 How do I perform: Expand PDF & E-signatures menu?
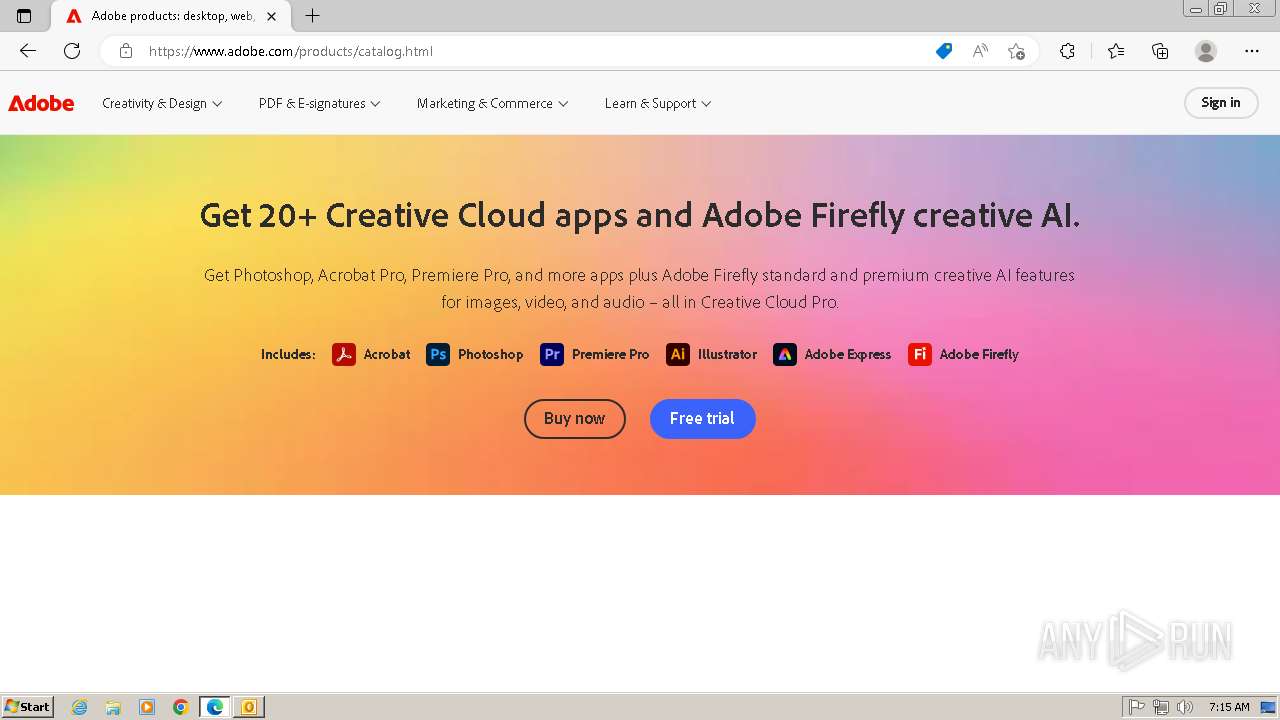tap(320, 103)
